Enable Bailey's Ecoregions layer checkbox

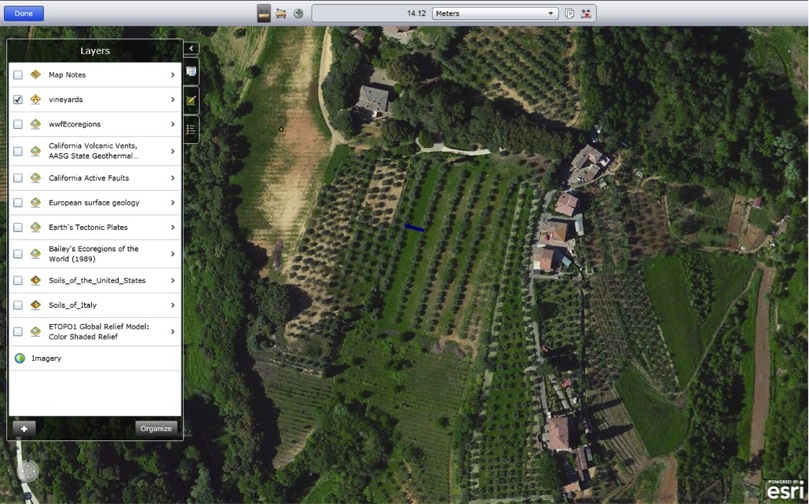tap(18, 254)
